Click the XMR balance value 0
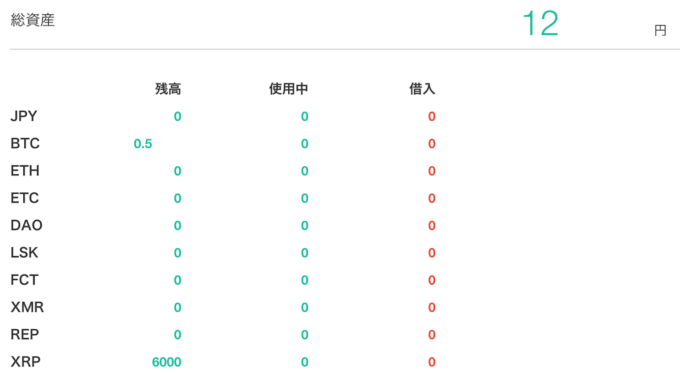The image size is (680, 373). (177, 308)
